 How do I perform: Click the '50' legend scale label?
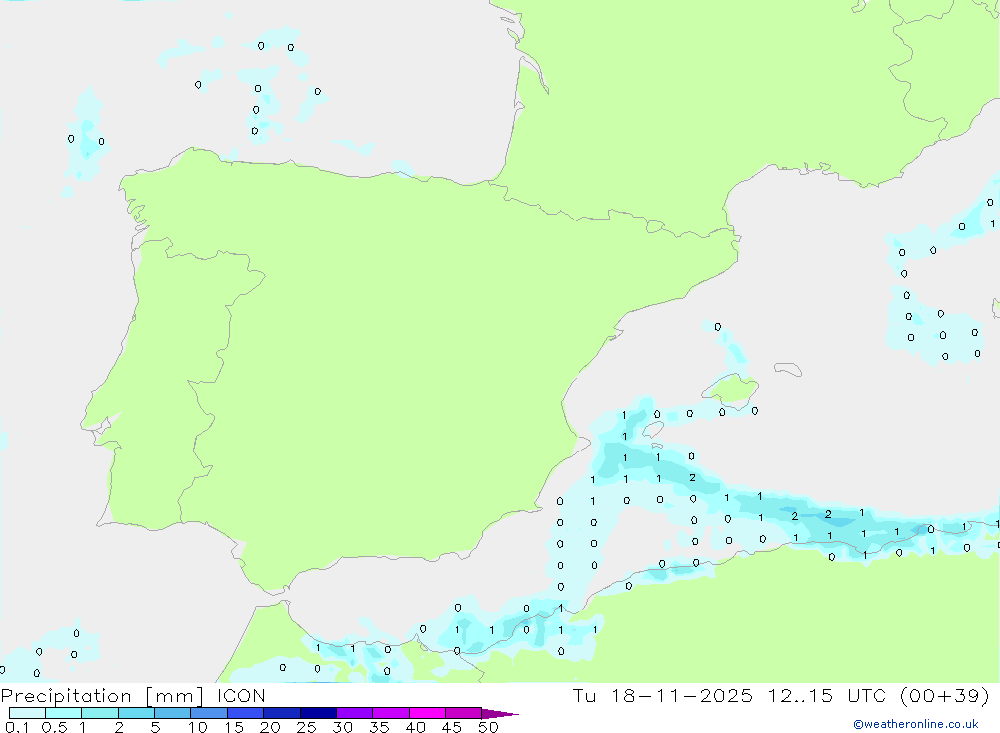click(x=489, y=727)
